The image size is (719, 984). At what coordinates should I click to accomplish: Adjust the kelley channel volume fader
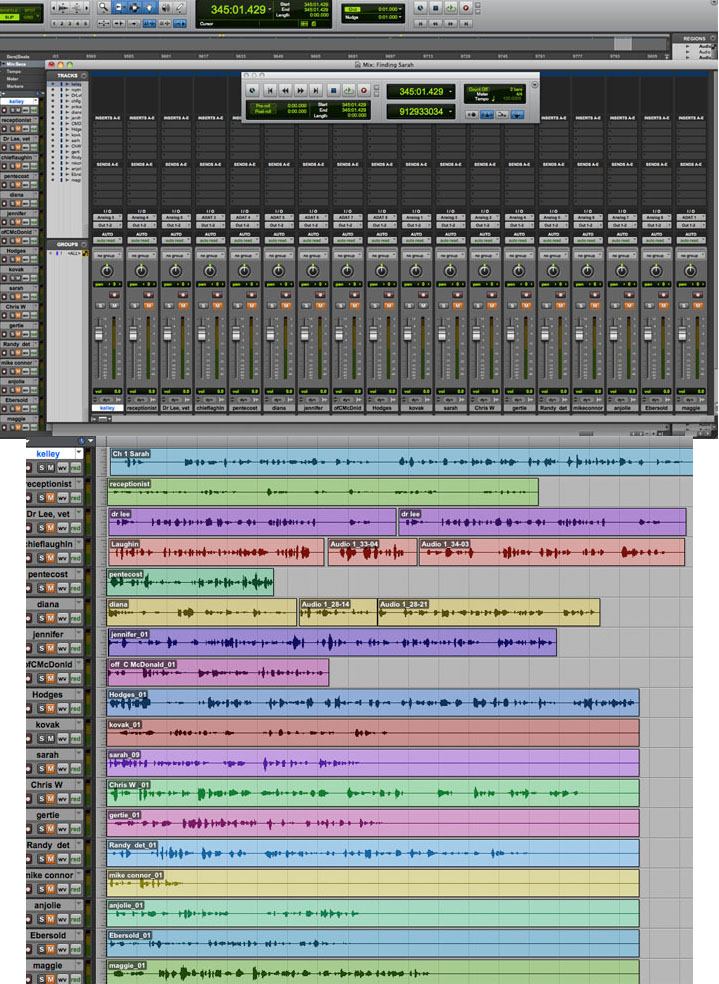(x=99, y=333)
